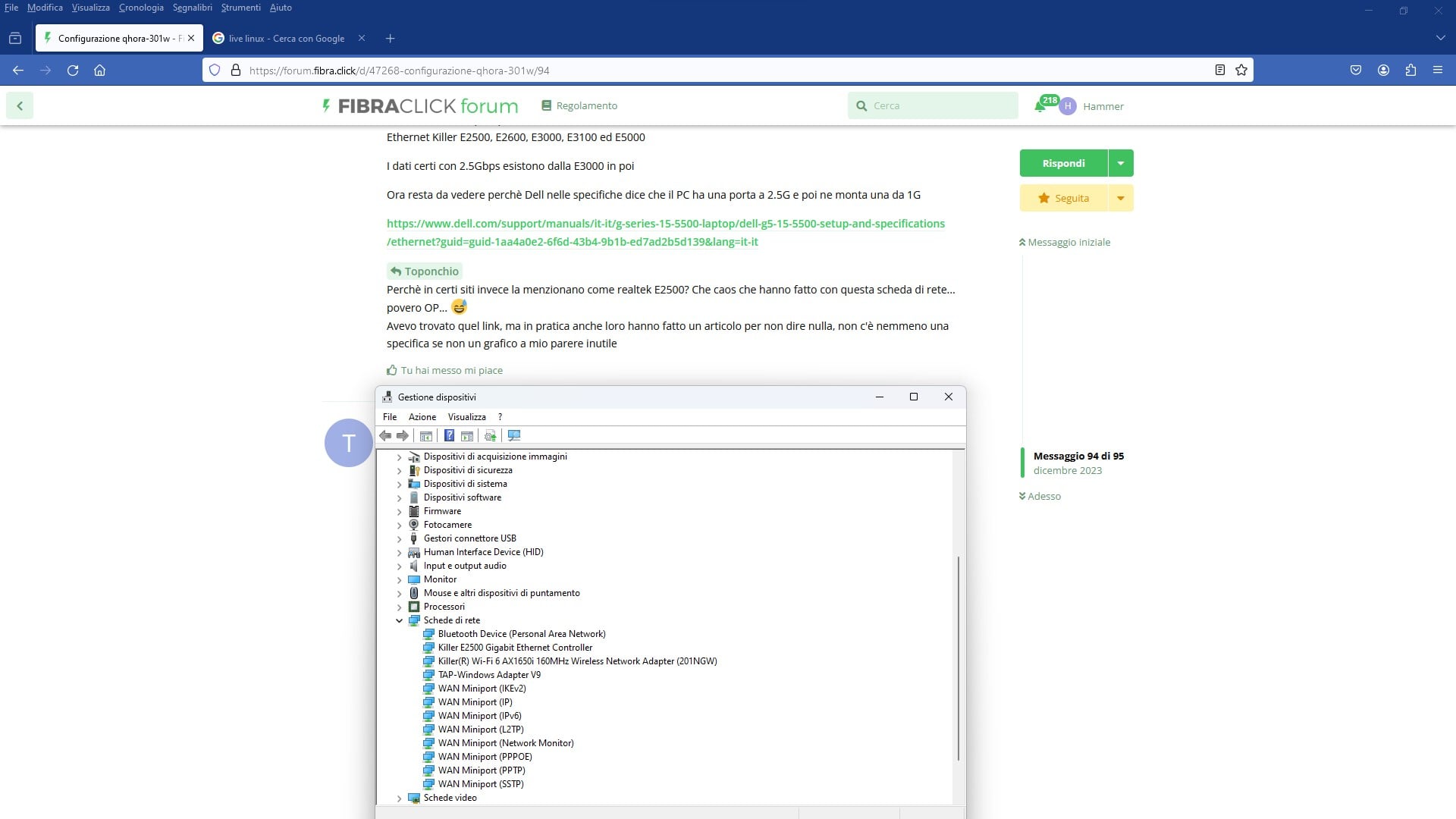Screen dimensions: 1456x819
Task: Toggle the action pane toolbar icon
Action: point(467,435)
